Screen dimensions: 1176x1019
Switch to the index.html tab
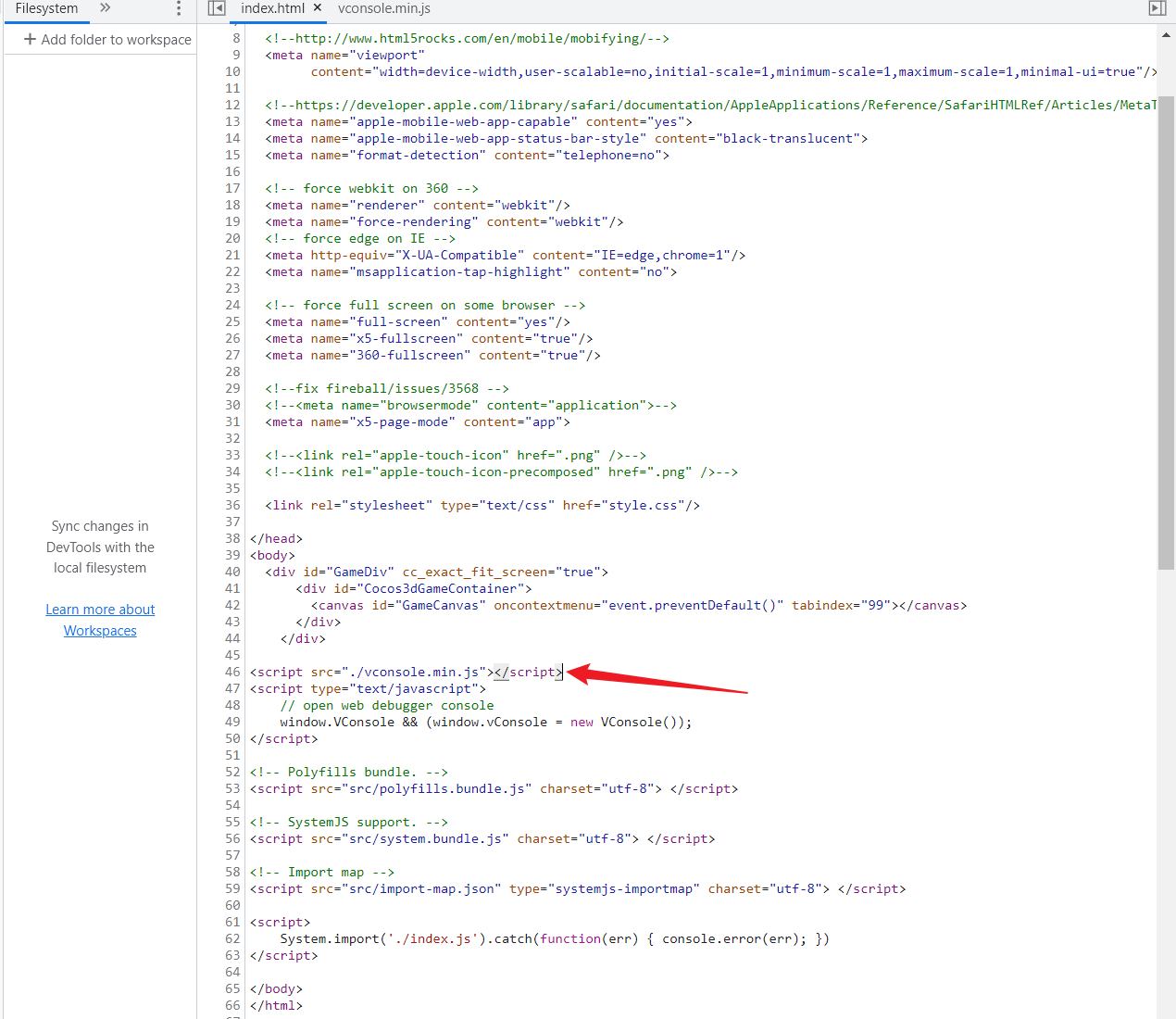[x=272, y=8]
